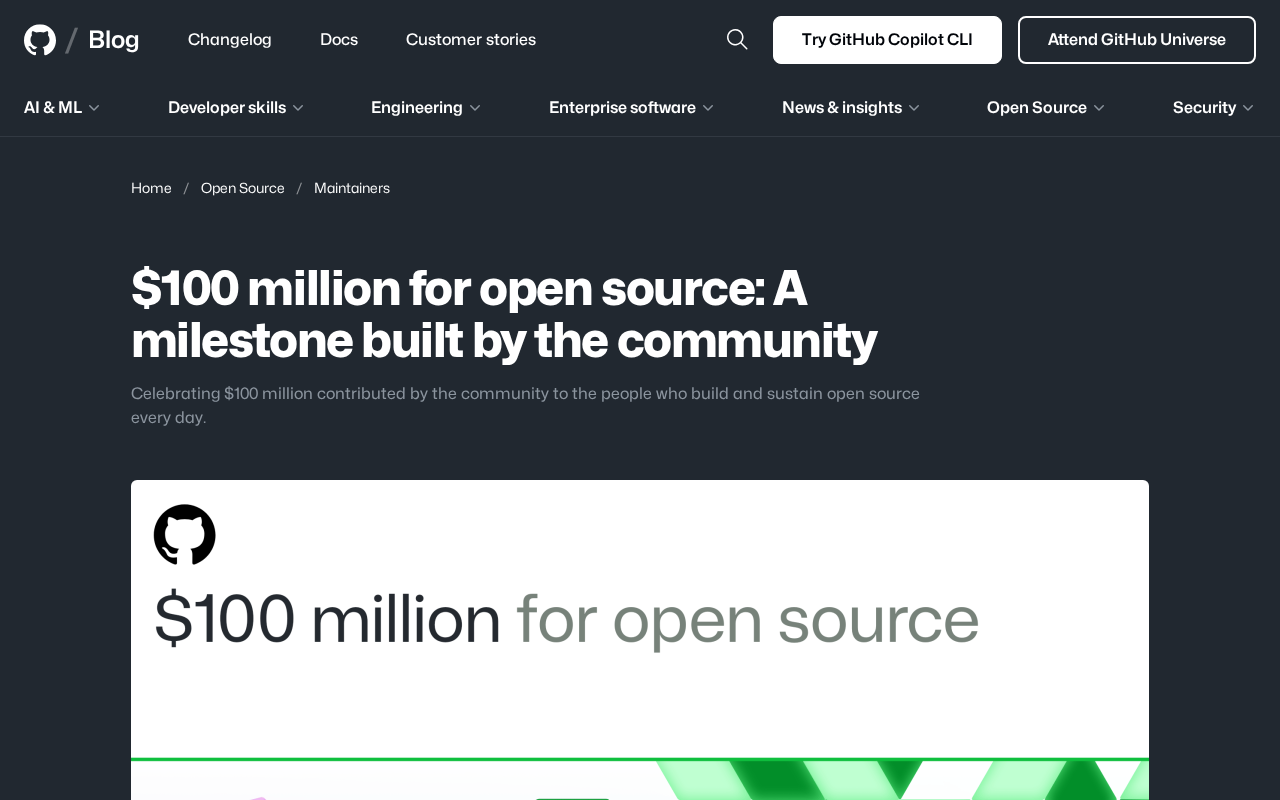Expand the Developer skills menu

(x=236, y=108)
